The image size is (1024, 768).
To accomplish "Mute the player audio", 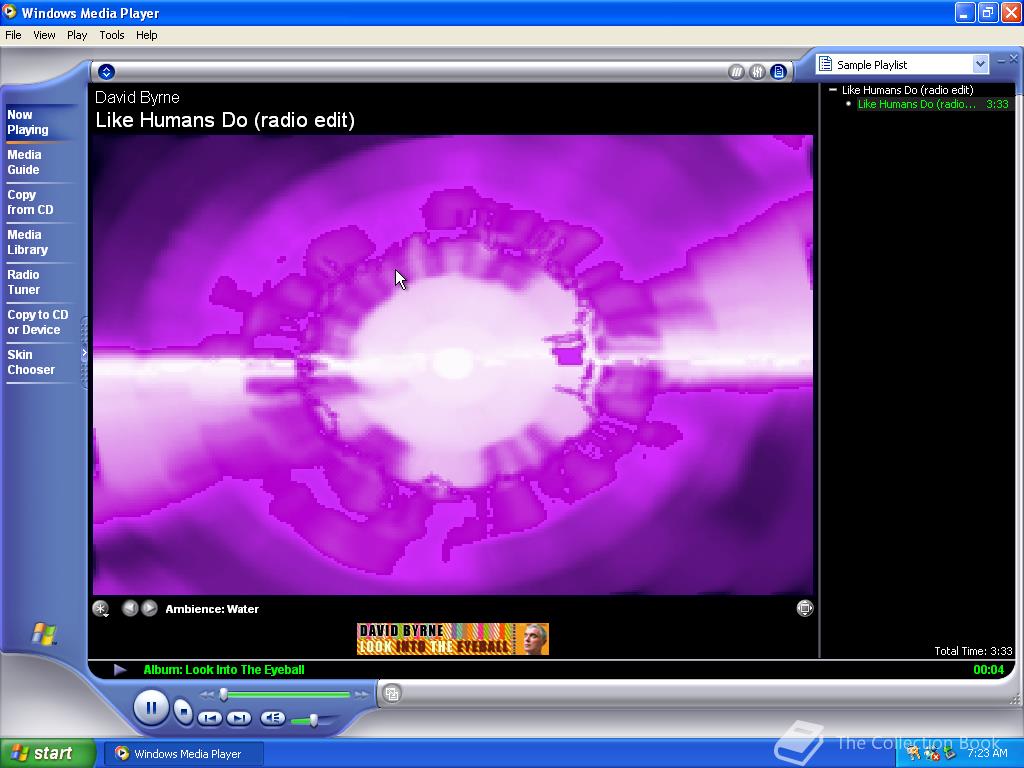I will click(272, 718).
